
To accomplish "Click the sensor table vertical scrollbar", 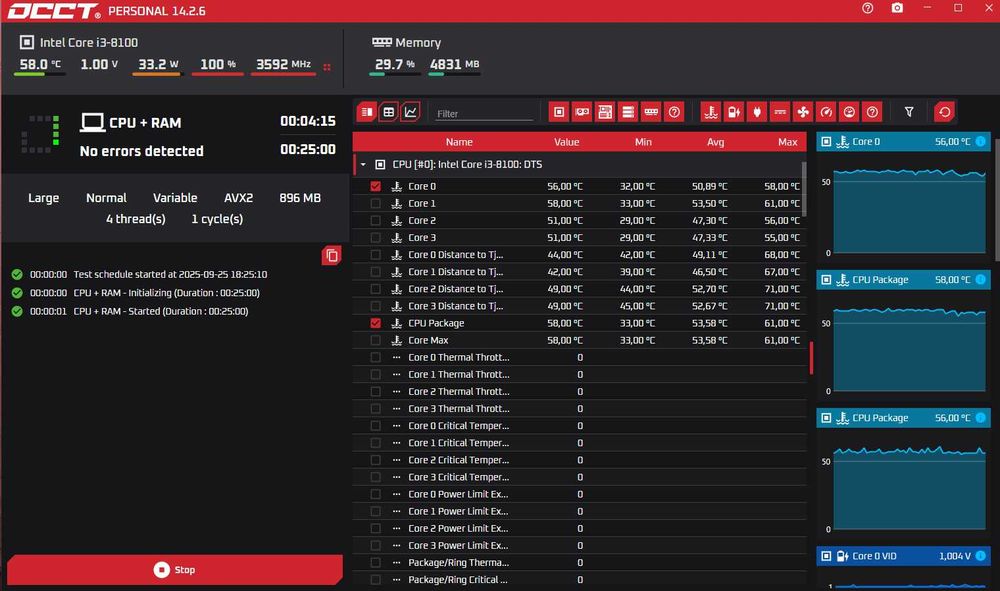I will click(x=804, y=189).
